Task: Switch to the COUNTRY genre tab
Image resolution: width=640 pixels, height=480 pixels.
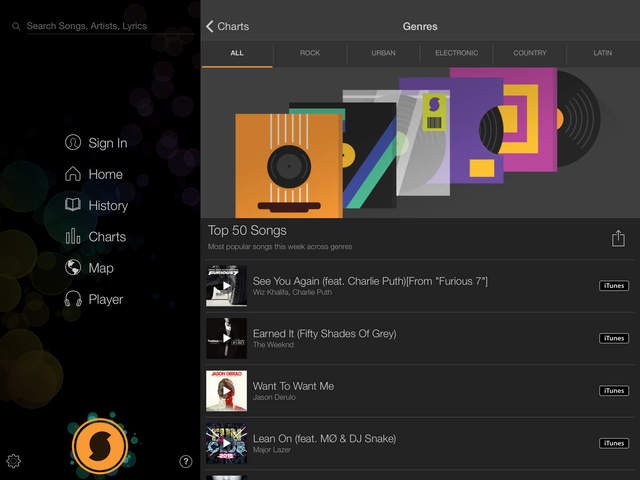Action: [529, 53]
